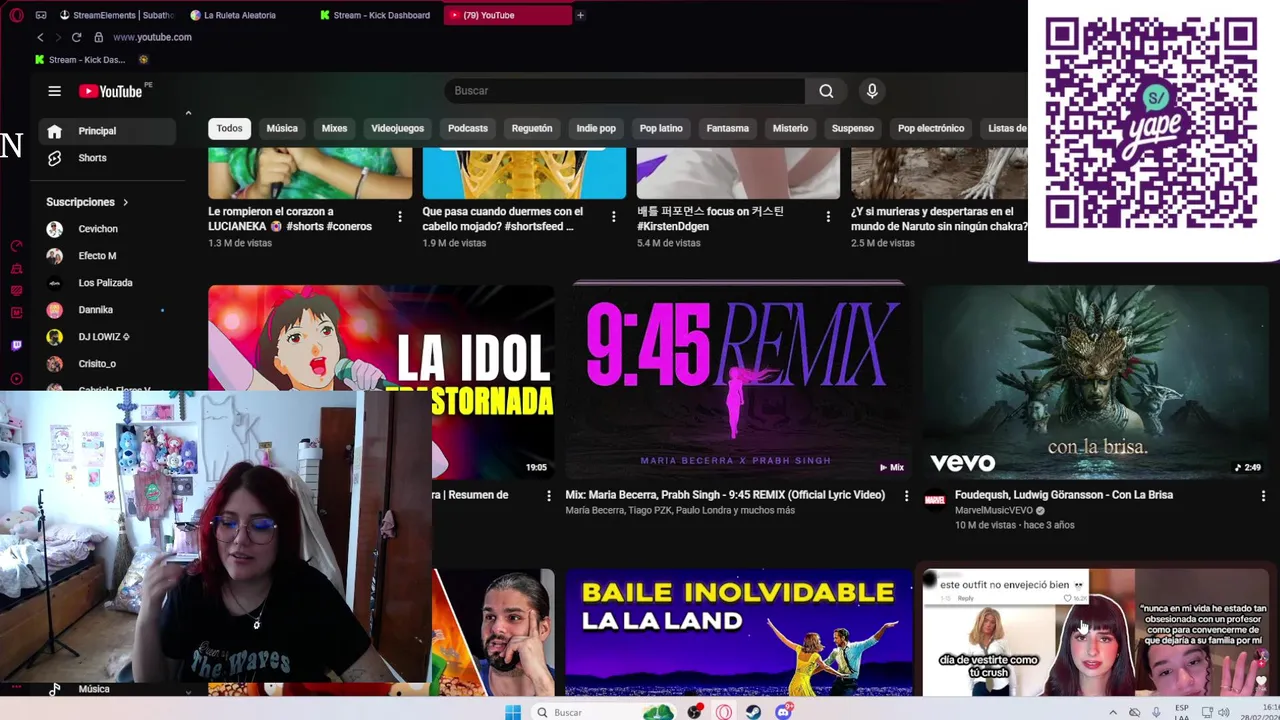Open options menu for cabello mojado short
The height and width of the screenshot is (720, 1280).
(x=614, y=216)
